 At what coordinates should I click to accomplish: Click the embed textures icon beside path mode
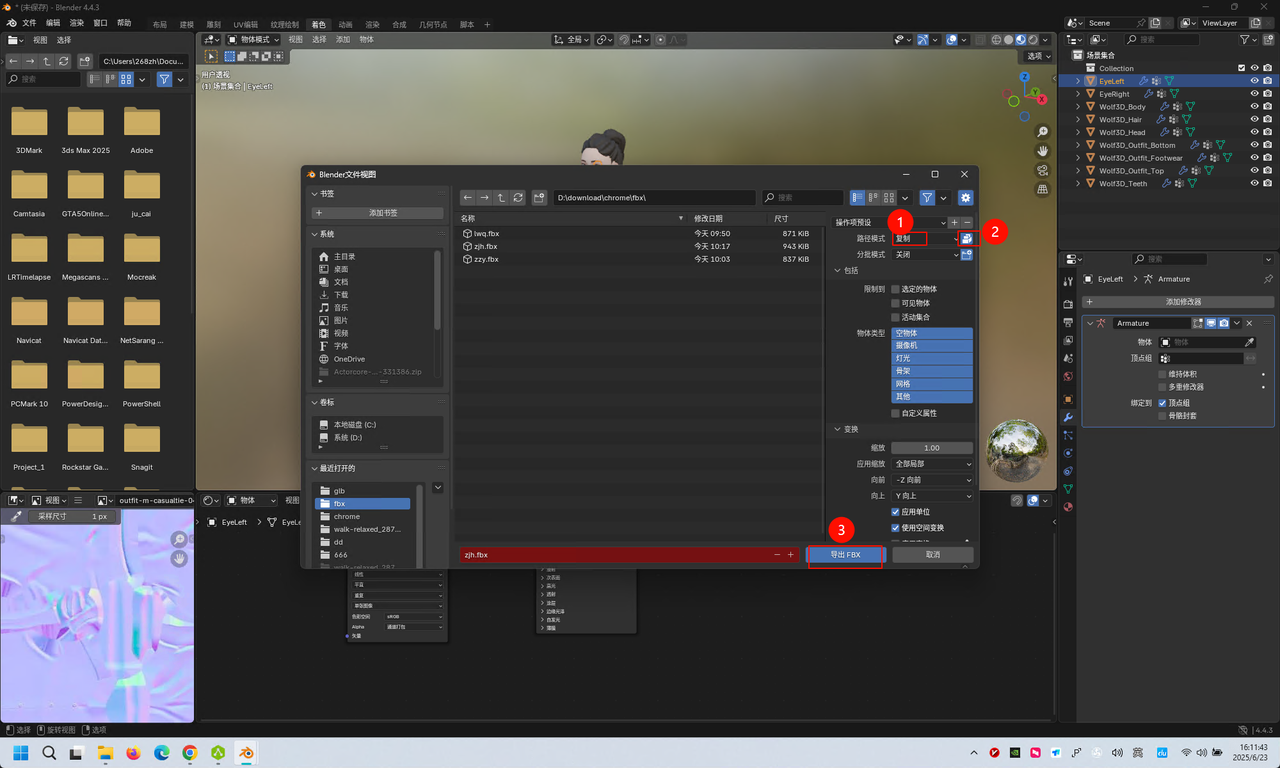[x=966, y=239]
